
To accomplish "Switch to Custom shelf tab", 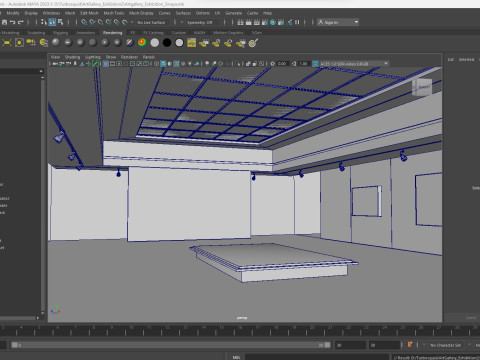I will (179, 33).
